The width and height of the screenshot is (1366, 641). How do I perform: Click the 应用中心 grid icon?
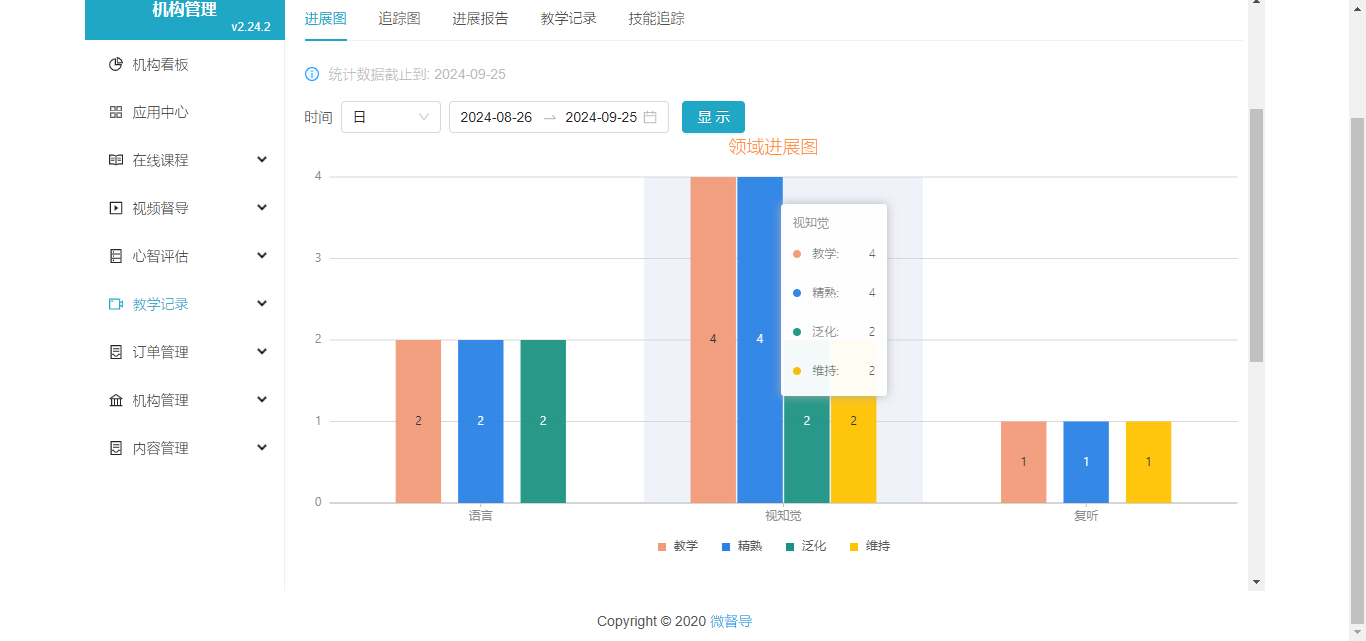[x=115, y=113]
